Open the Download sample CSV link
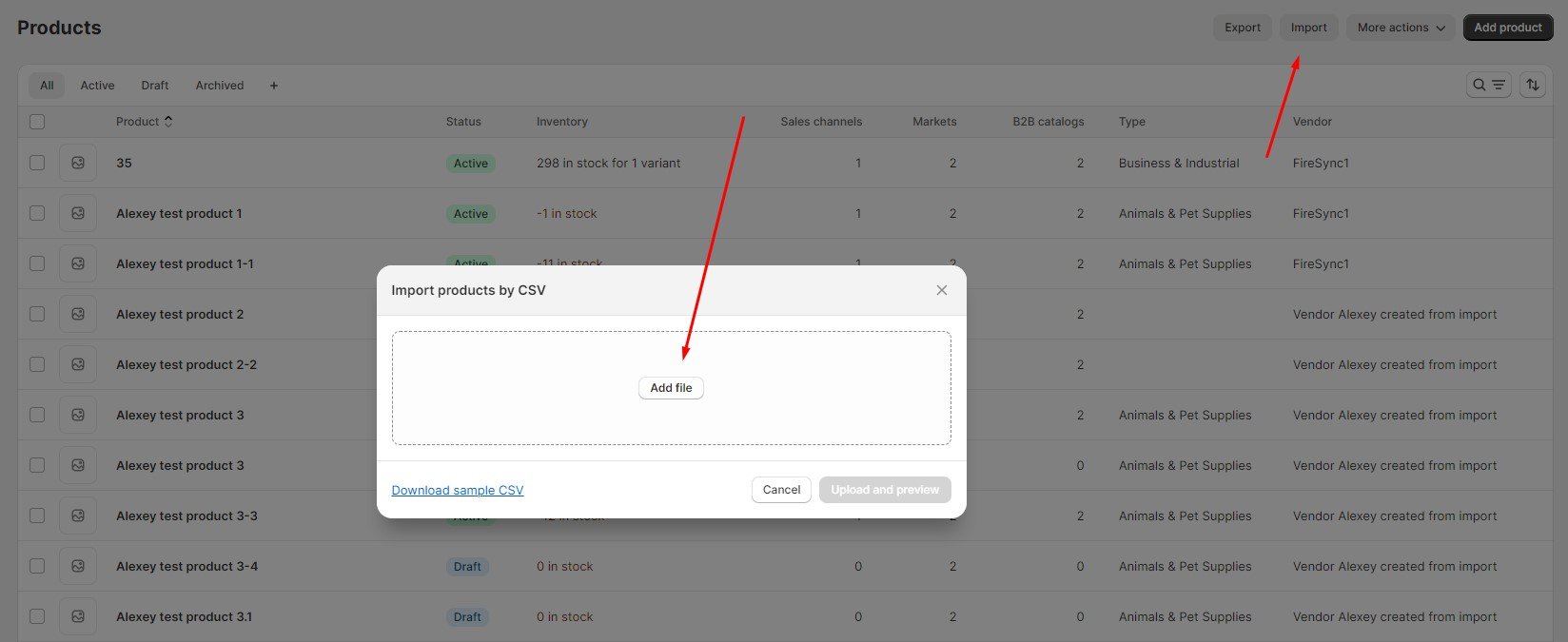The width and height of the screenshot is (1568, 642). click(458, 490)
